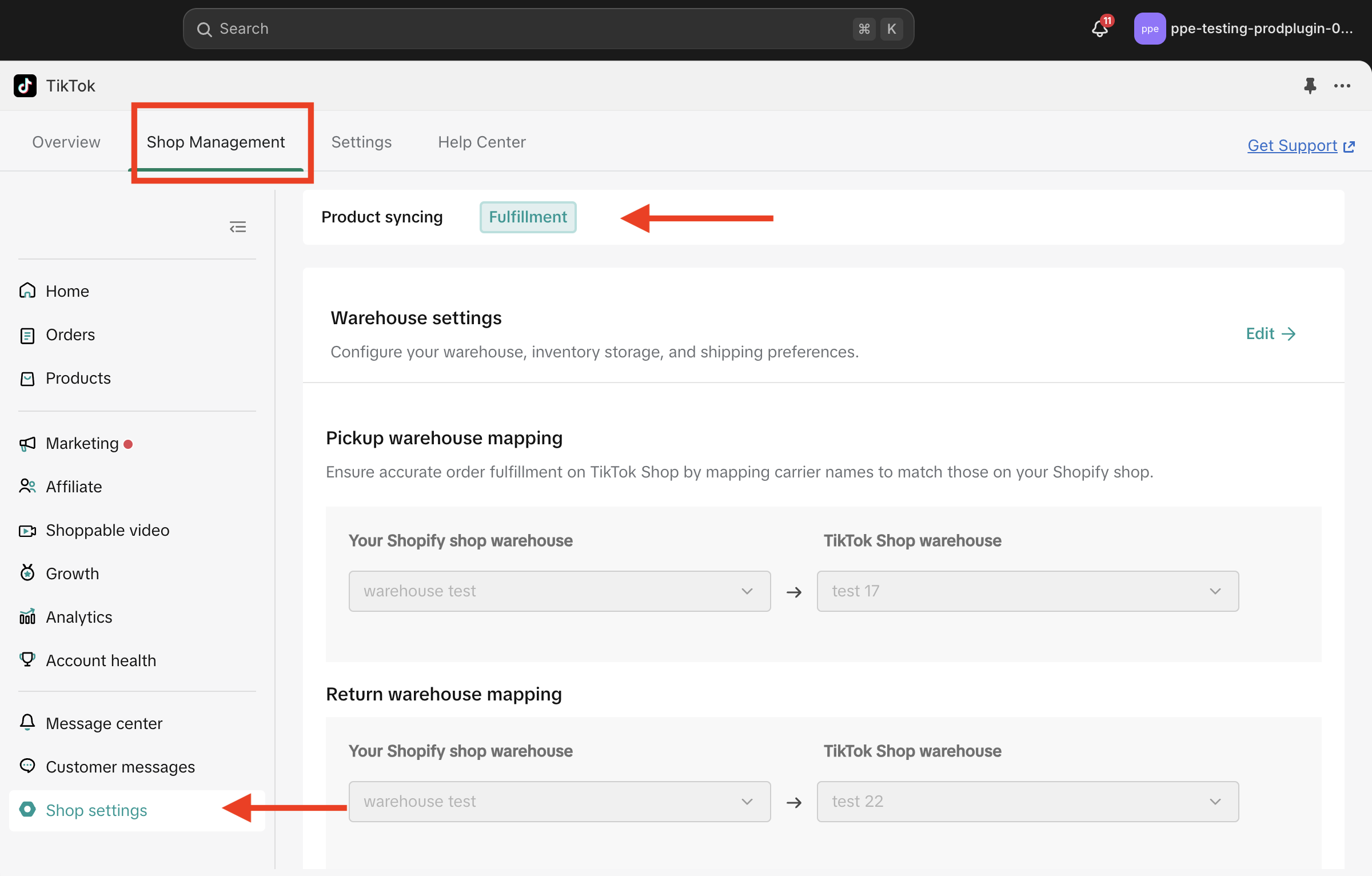Image resolution: width=1372 pixels, height=876 pixels.
Task: Expand pickup Shopify warehouse test dropdown
Action: click(x=559, y=591)
